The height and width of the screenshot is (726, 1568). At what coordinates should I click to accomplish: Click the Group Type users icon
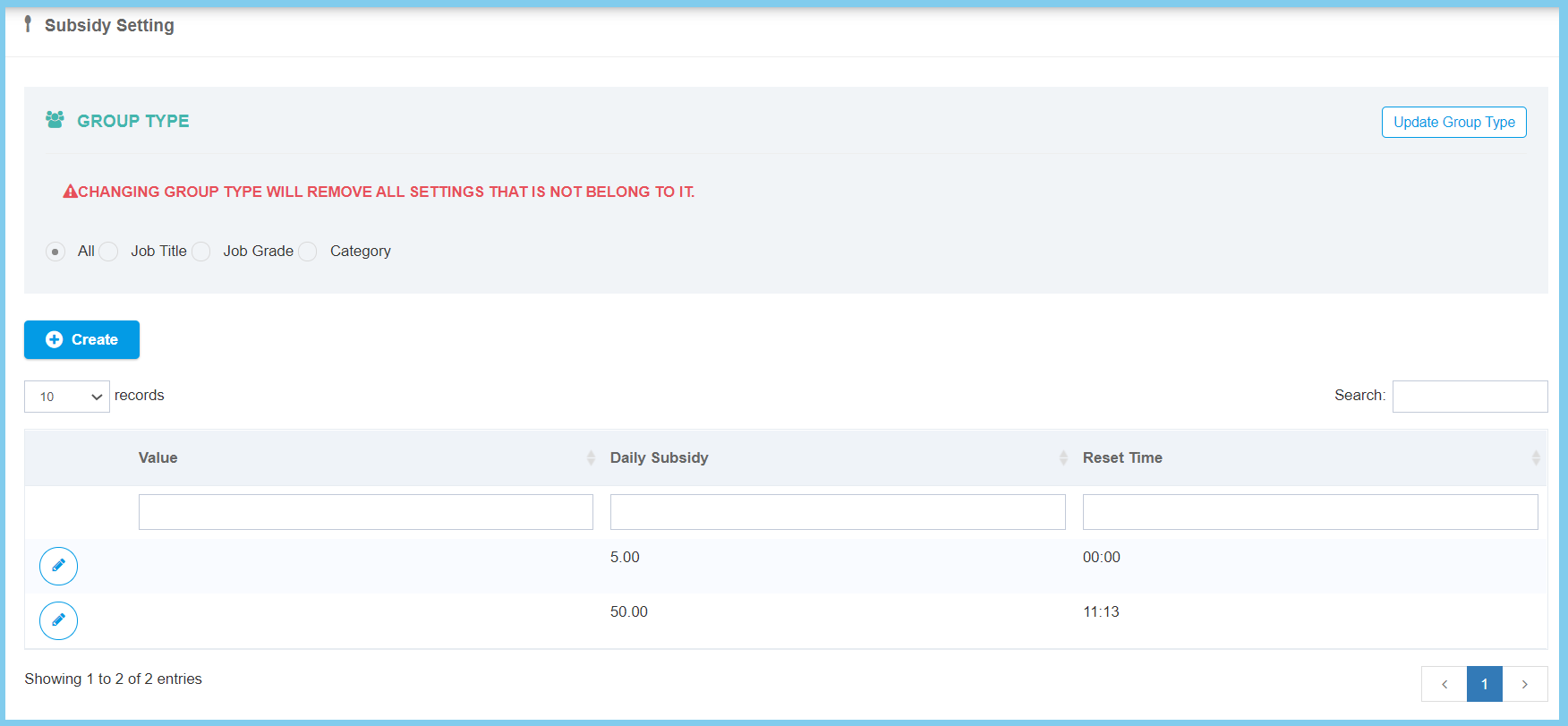[x=55, y=120]
